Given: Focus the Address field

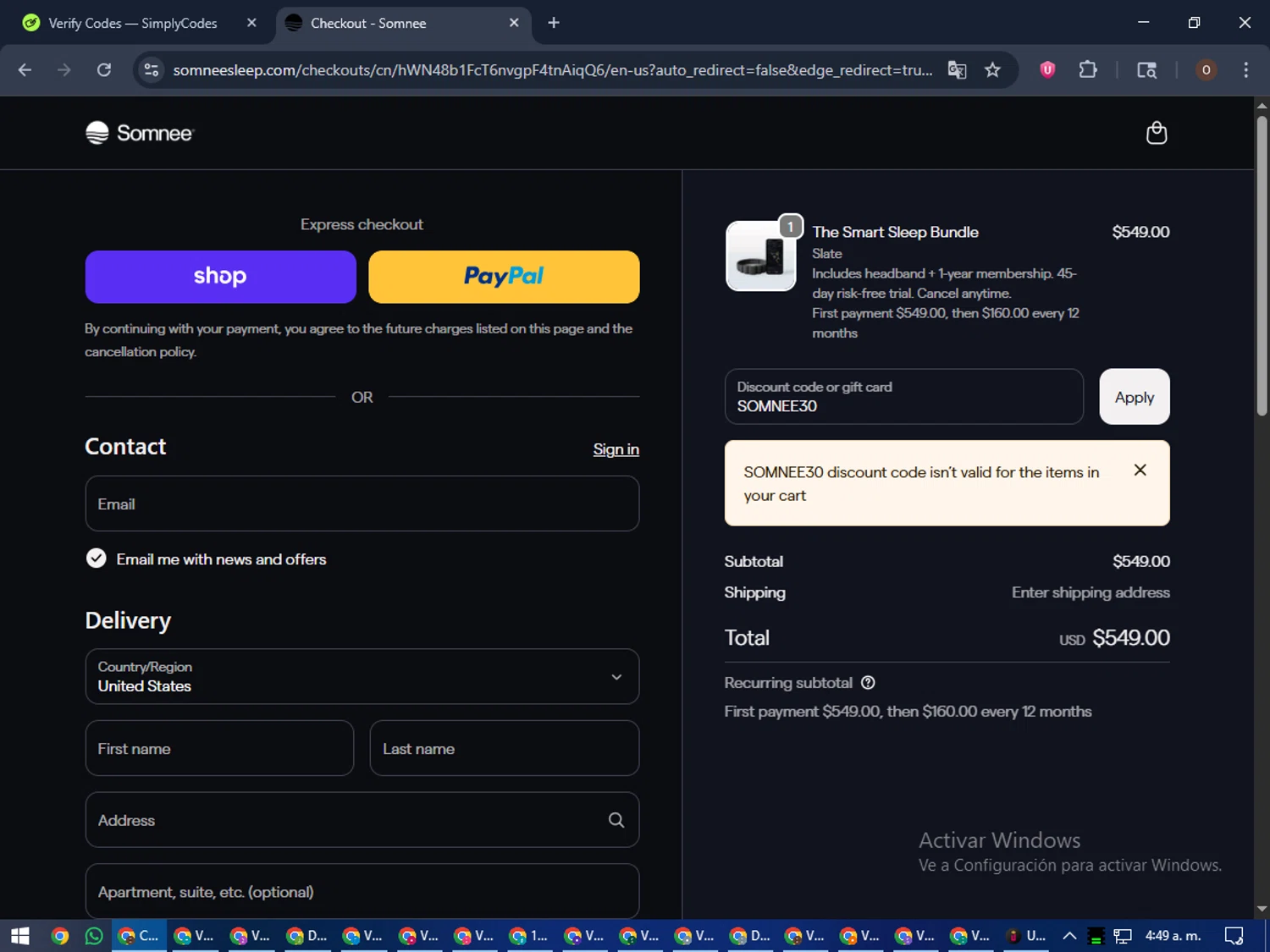Looking at the screenshot, I should [x=362, y=820].
